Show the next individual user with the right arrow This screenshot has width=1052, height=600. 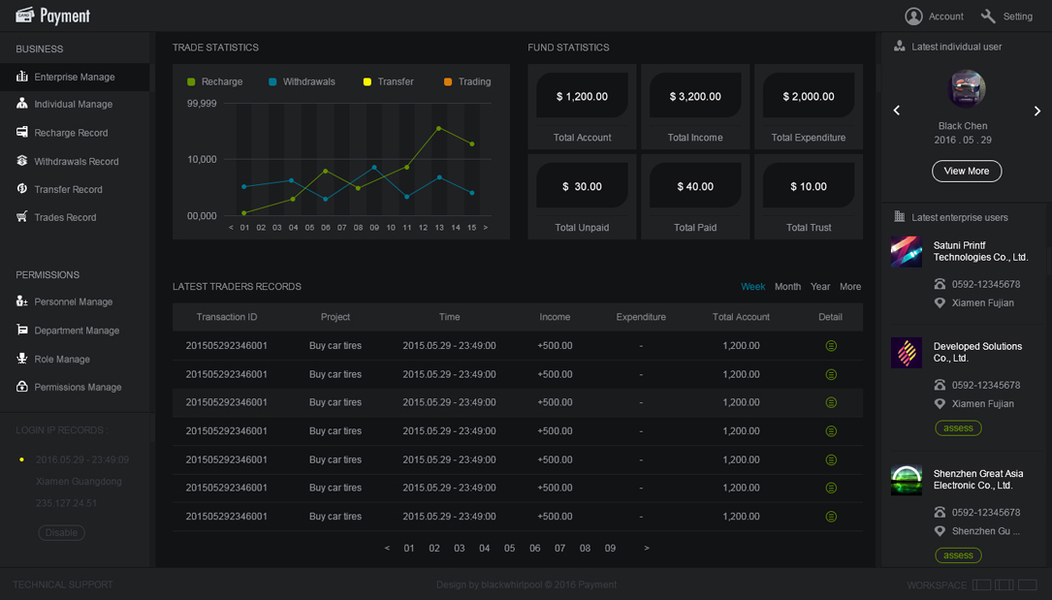tap(1037, 111)
